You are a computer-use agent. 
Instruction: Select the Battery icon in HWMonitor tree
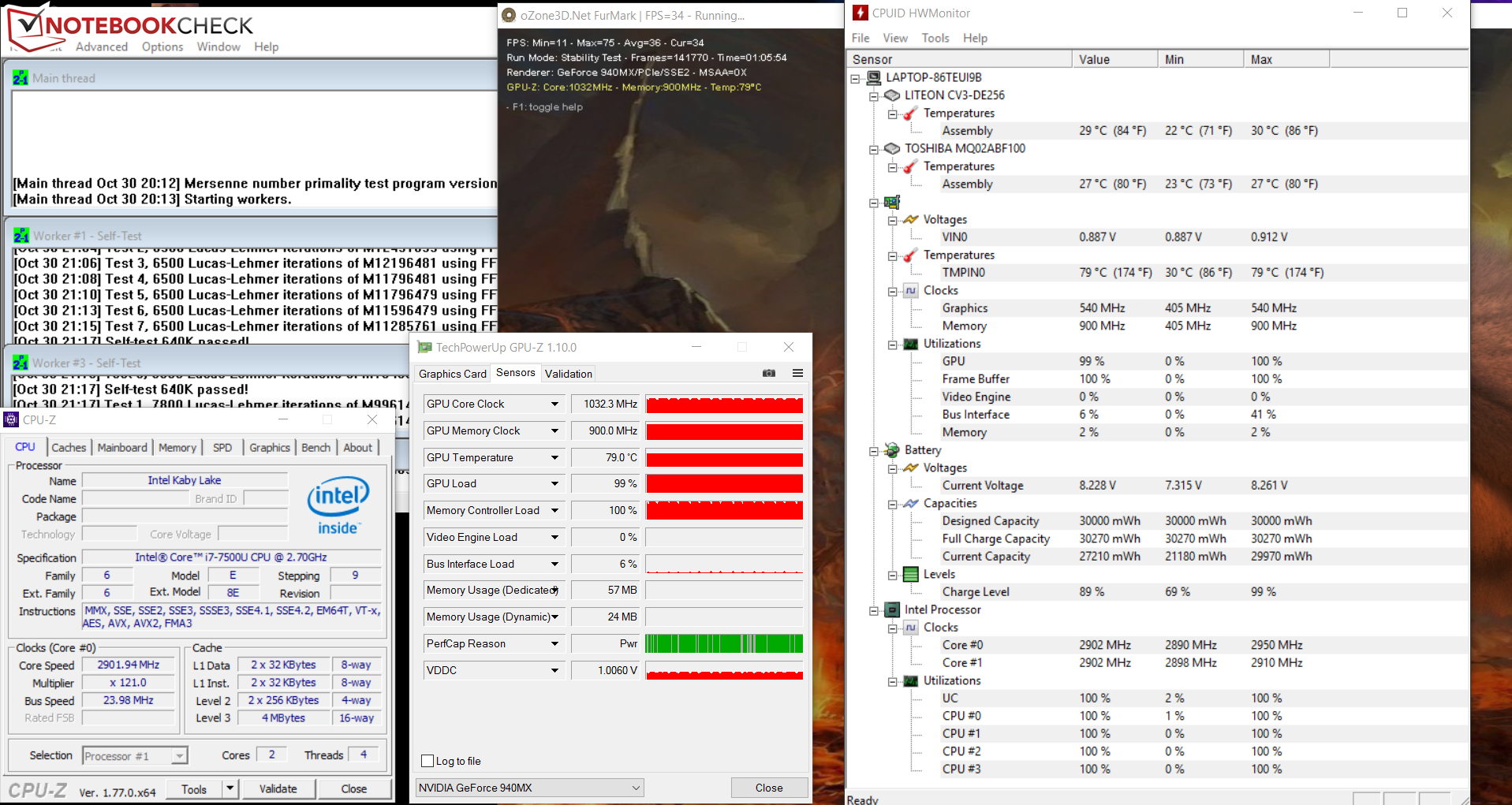click(x=892, y=450)
